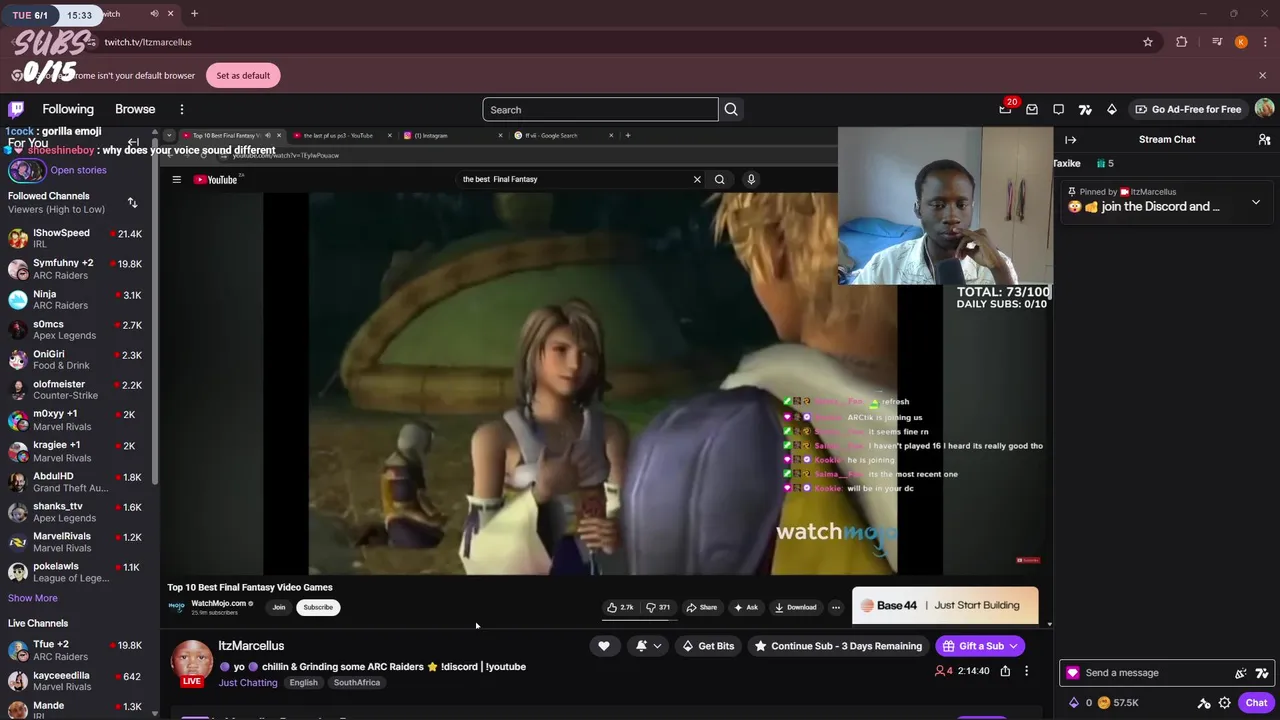Click Continue Sub - 3 Days Remaining
The width and height of the screenshot is (1280, 720).
838,646
